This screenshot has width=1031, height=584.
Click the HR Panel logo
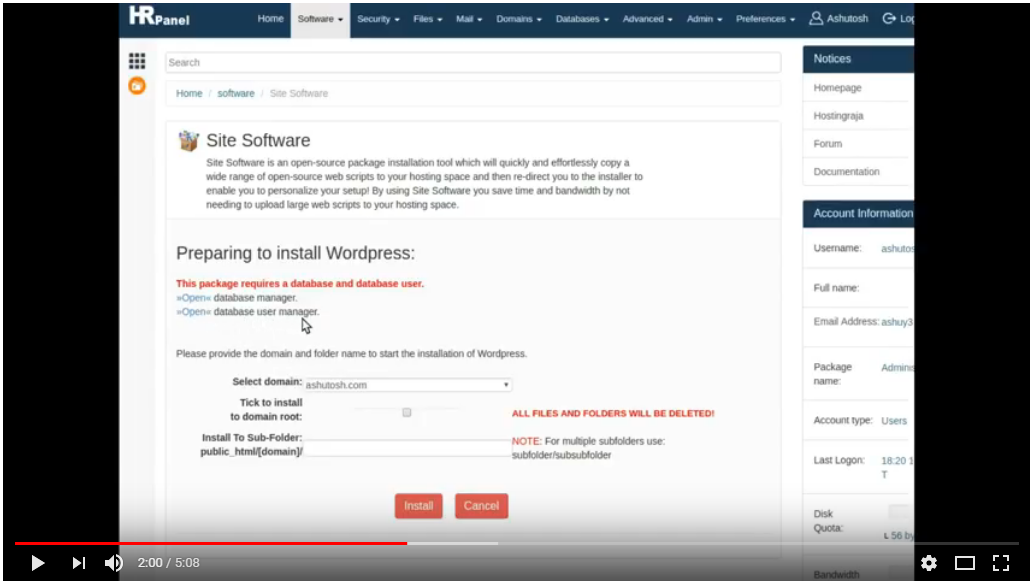click(159, 16)
